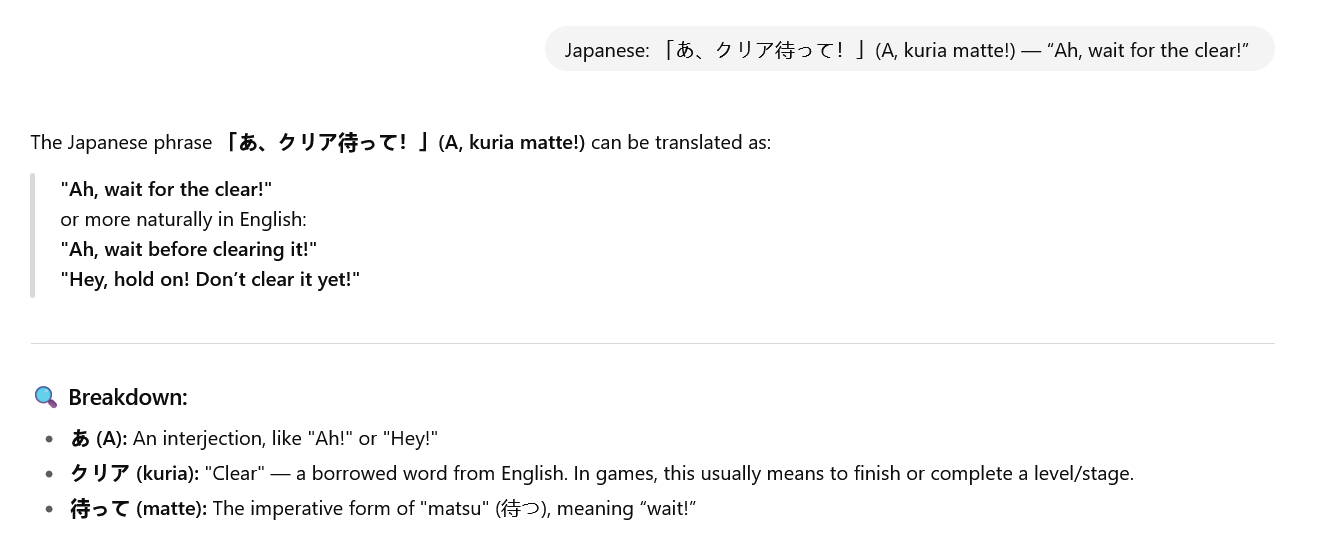Click the explanation "An interjection, like Ah! or Hey!"
This screenshot has width=1321, height=546.
(x=285, y=438)
